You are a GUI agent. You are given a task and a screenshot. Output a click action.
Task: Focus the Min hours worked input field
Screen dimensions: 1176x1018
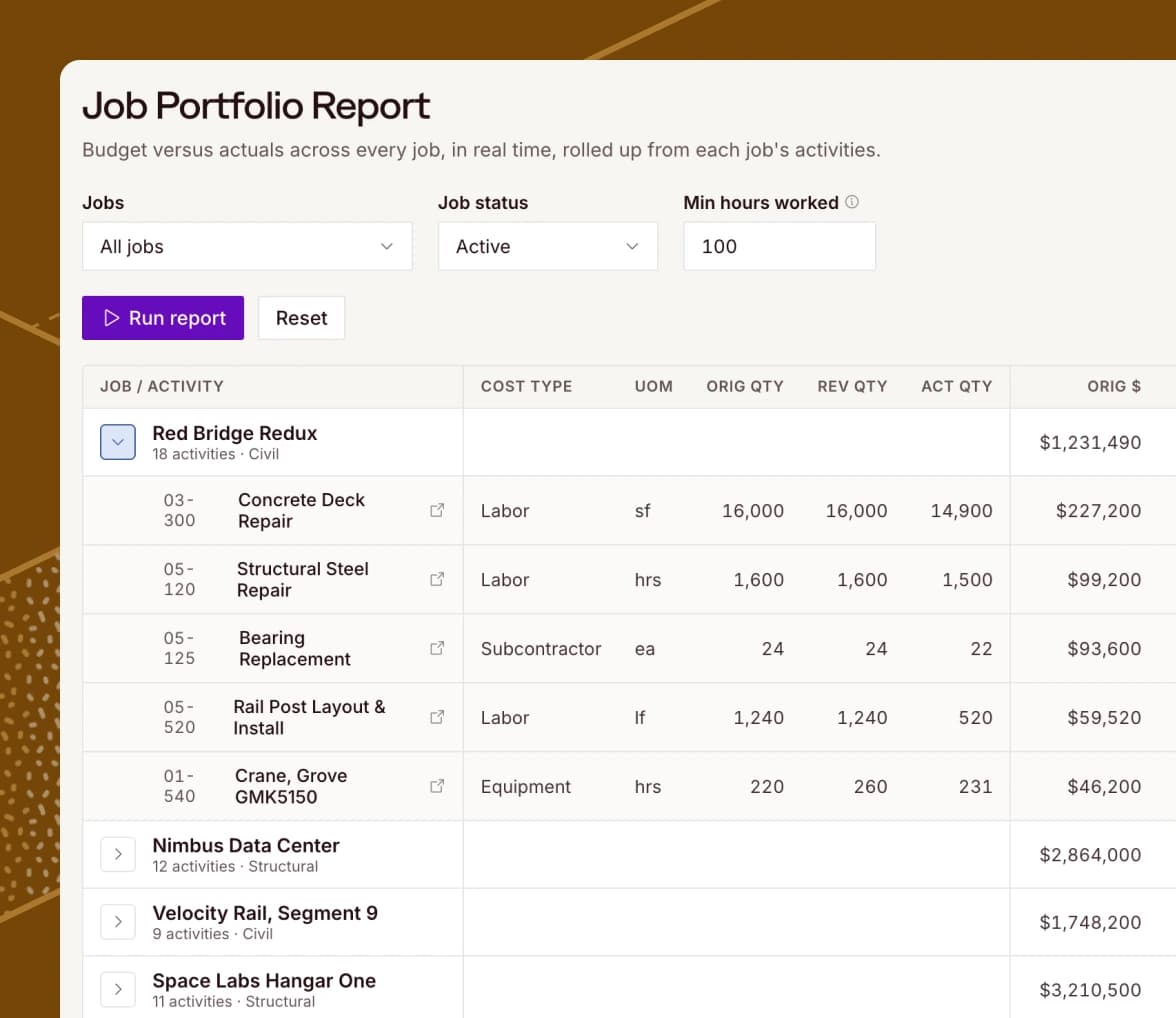coord(779,246)
